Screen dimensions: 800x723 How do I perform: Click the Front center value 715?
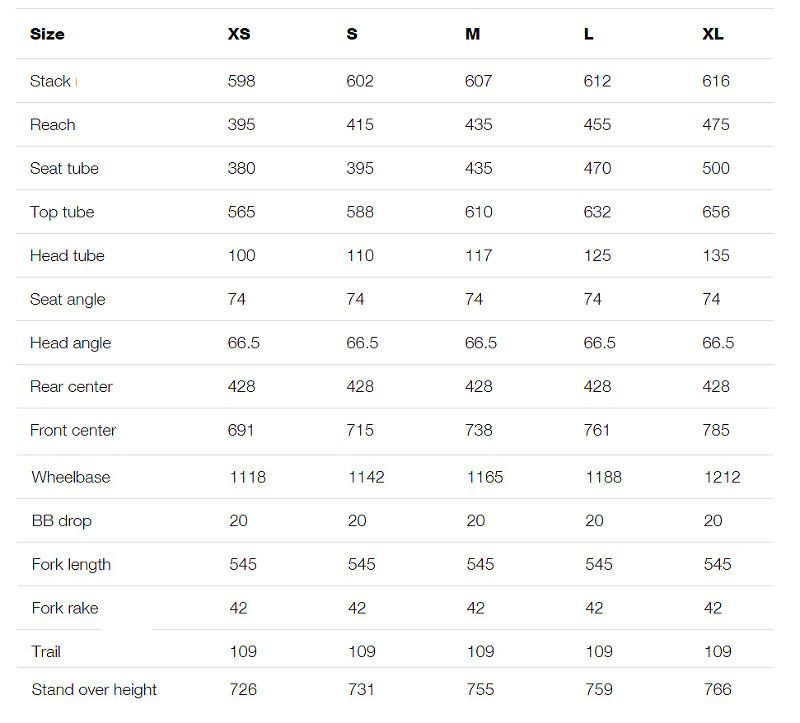point(360,430)
